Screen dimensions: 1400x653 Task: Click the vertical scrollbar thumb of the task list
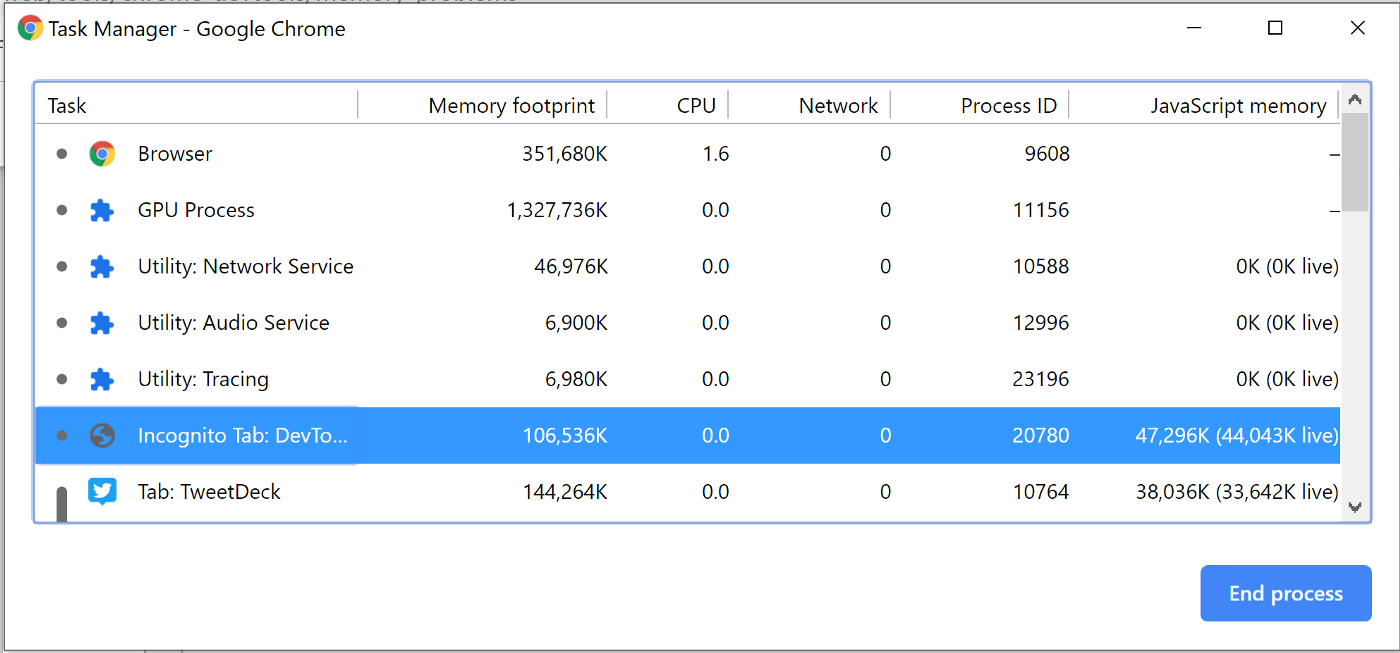(x=1355, y=162)
